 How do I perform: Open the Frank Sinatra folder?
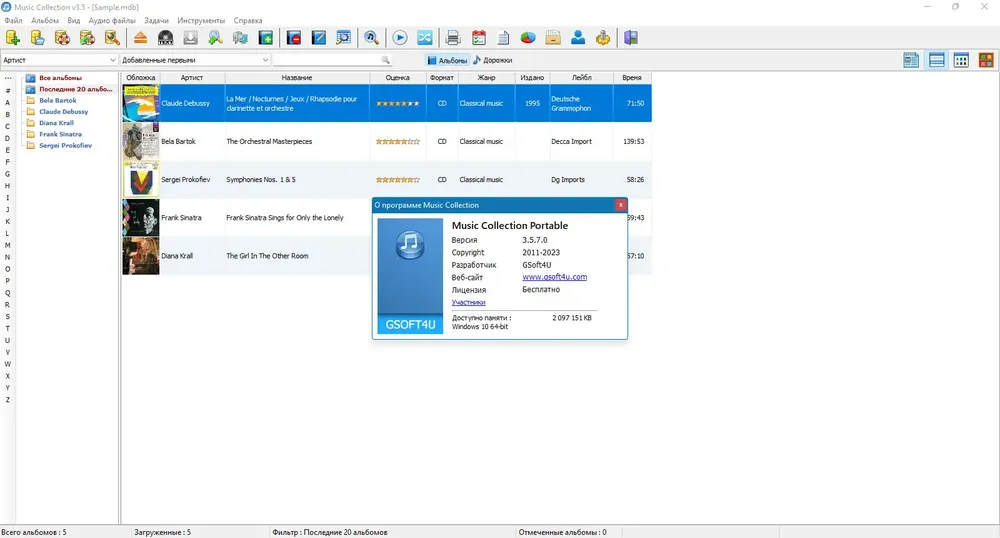[61, 134]
